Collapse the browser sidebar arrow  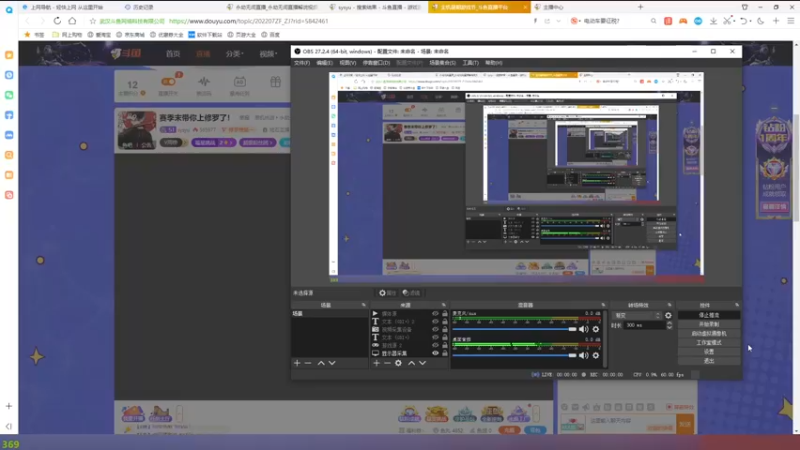9,426
